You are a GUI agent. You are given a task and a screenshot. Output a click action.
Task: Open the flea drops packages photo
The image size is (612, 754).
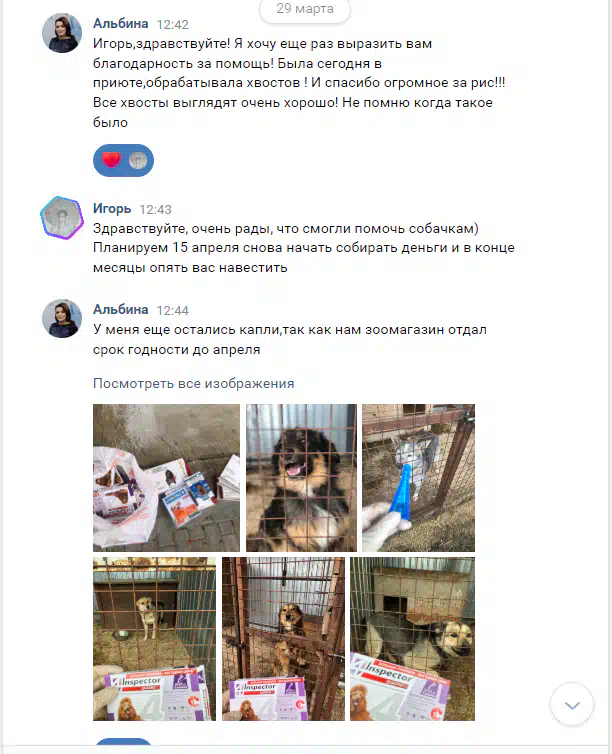(x=166, y=478)
